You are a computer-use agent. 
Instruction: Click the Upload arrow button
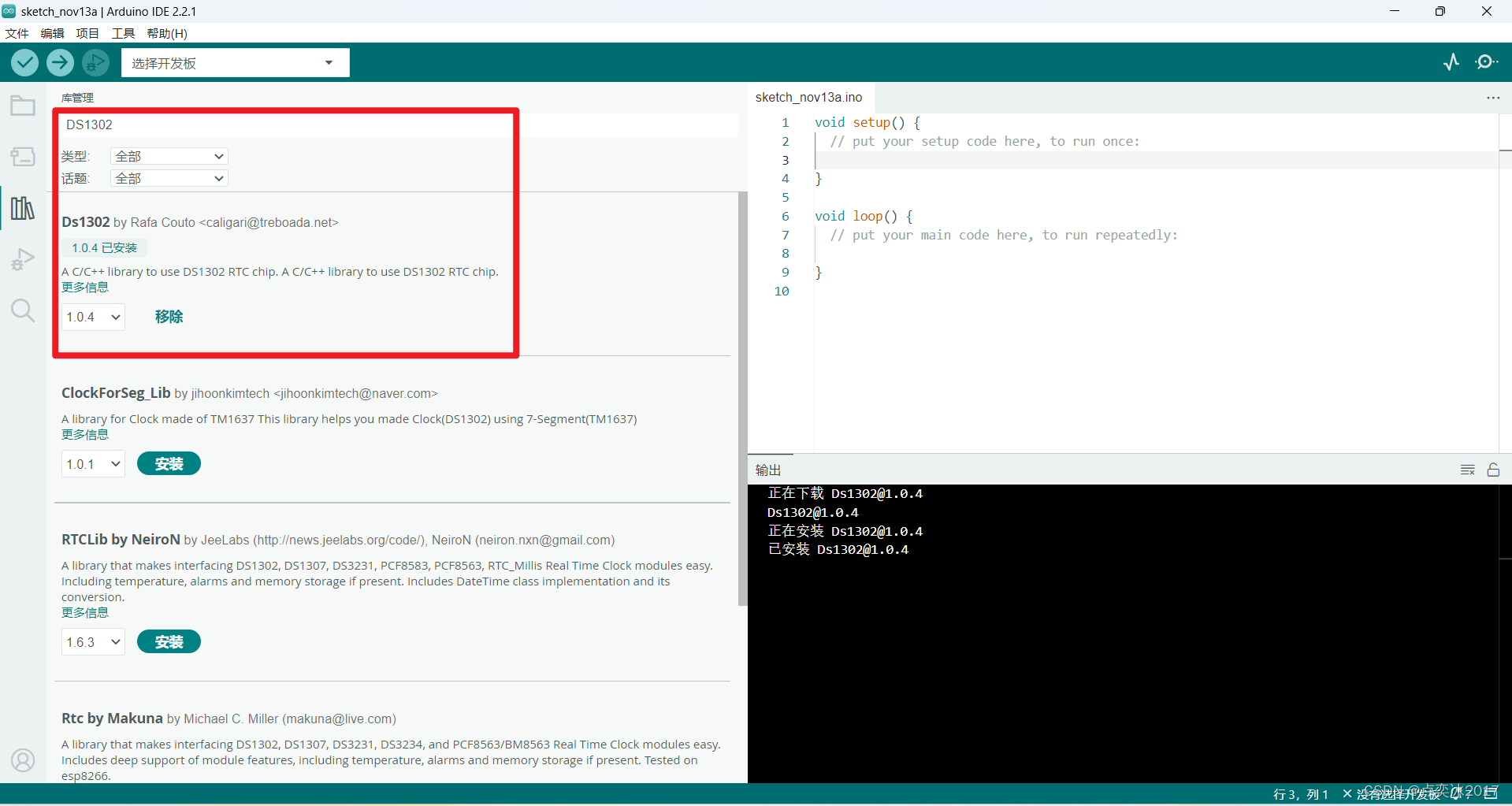[60, 62]
